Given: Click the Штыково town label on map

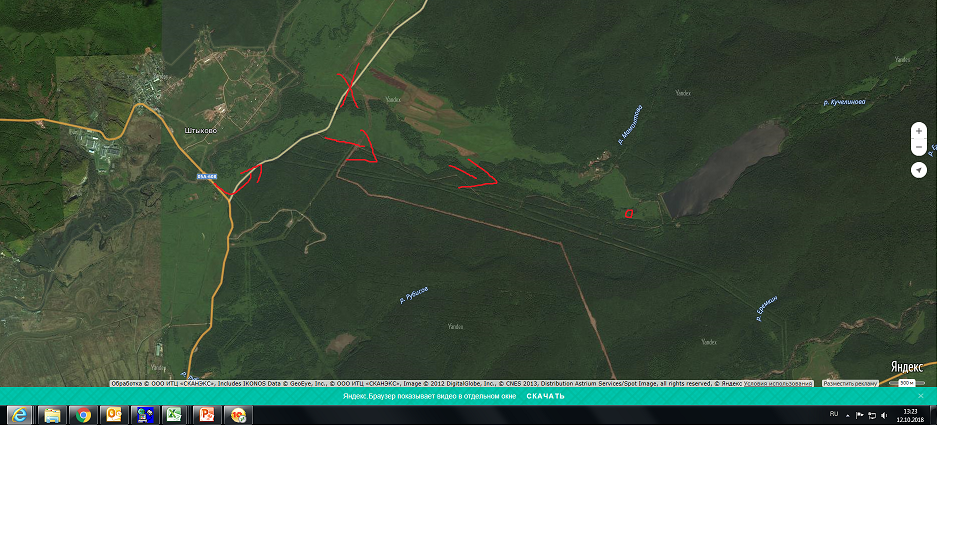Looking at the screenshot, I should 201,130.
